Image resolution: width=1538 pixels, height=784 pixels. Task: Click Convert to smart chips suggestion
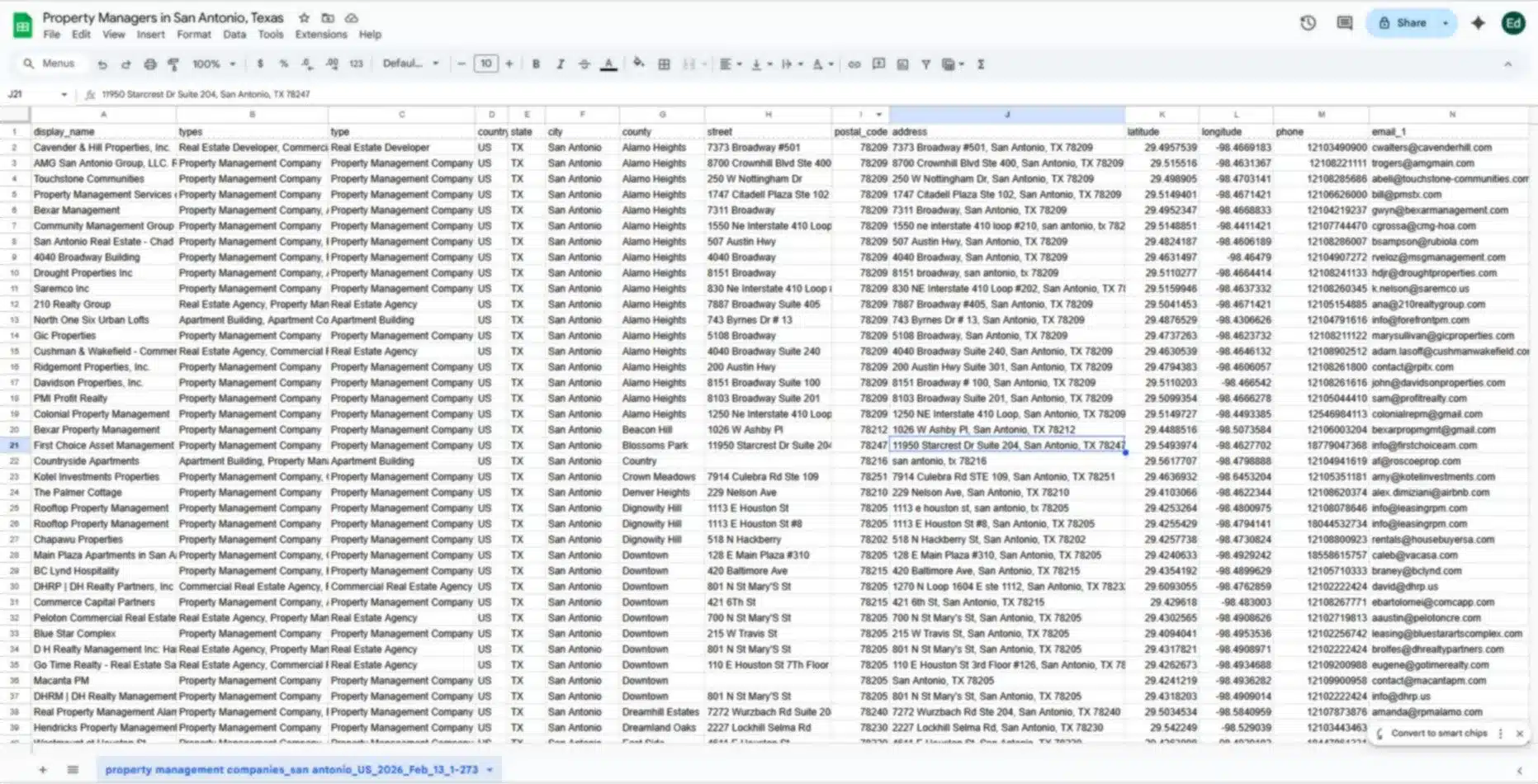tap(1438, 734)
